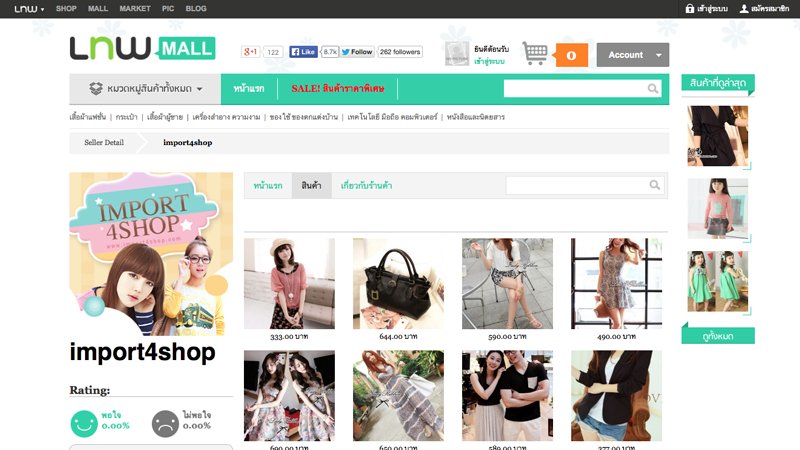The image size is (800, 450).
Task: Click the Import 4Shop banner image
Action: point(151,254)
